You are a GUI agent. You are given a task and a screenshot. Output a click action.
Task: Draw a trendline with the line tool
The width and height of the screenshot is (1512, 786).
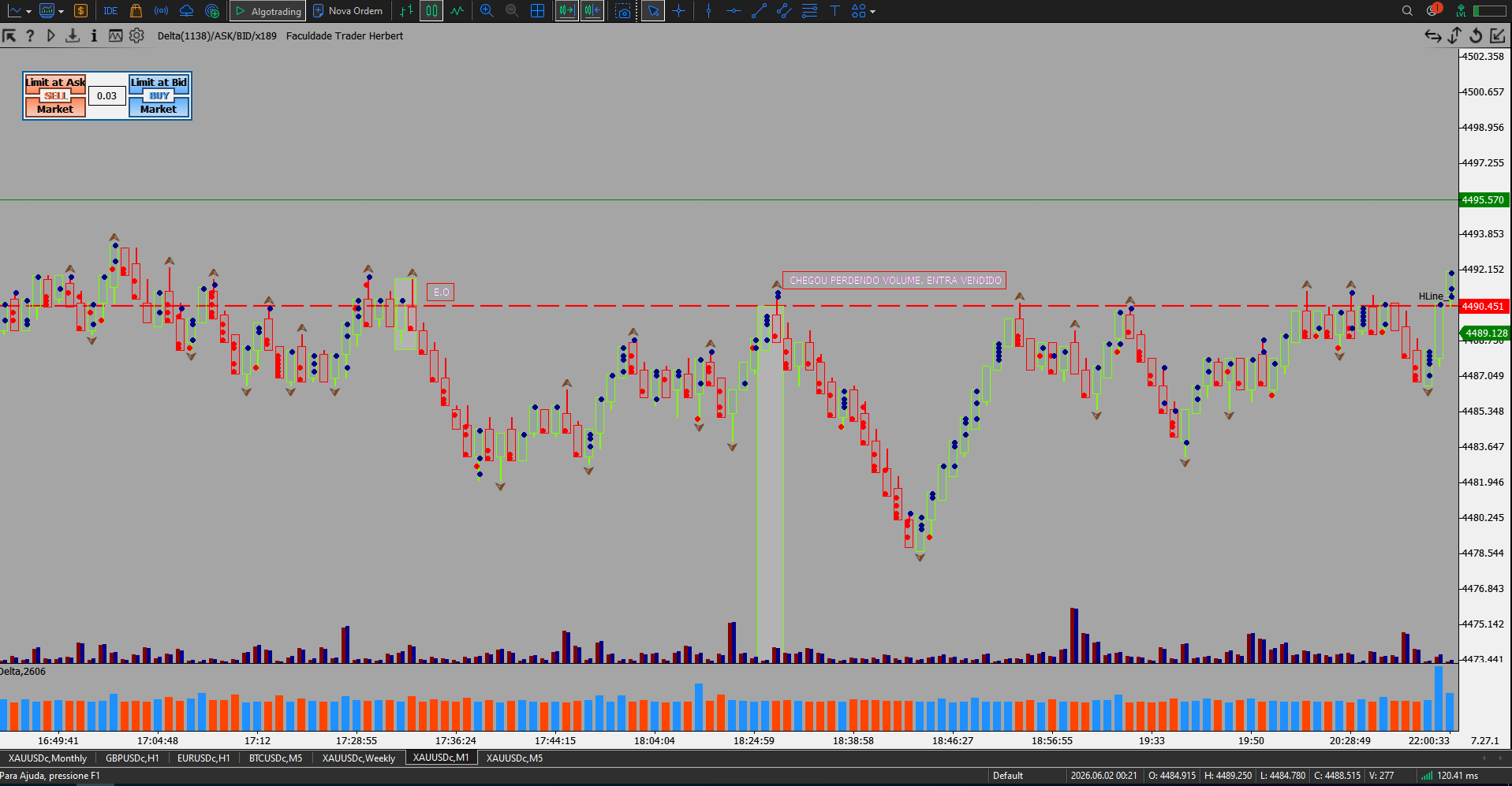click(759, 11)
